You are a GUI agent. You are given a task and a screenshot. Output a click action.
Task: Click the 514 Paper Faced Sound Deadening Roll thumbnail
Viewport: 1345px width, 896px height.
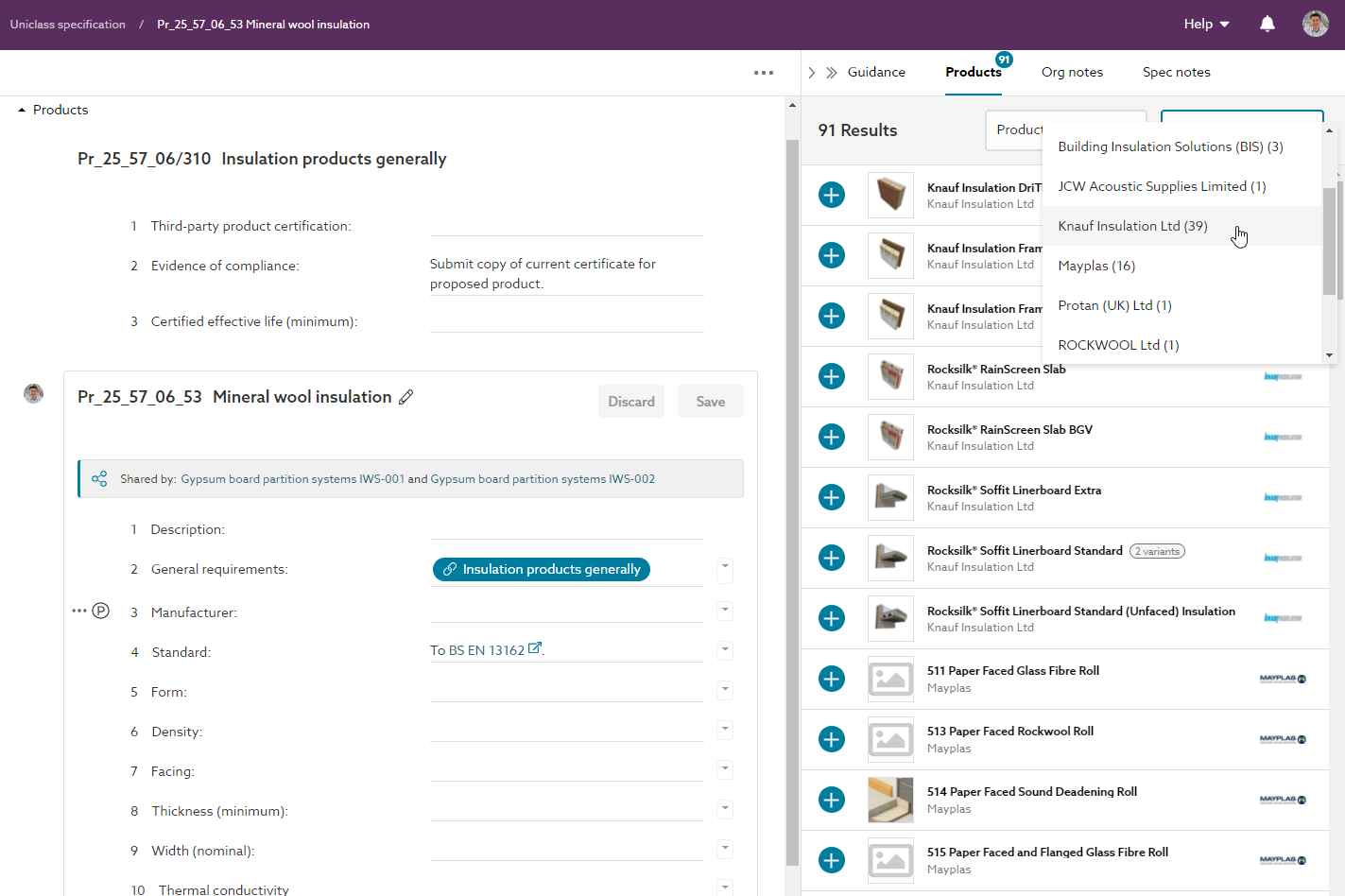pos(890,800)
